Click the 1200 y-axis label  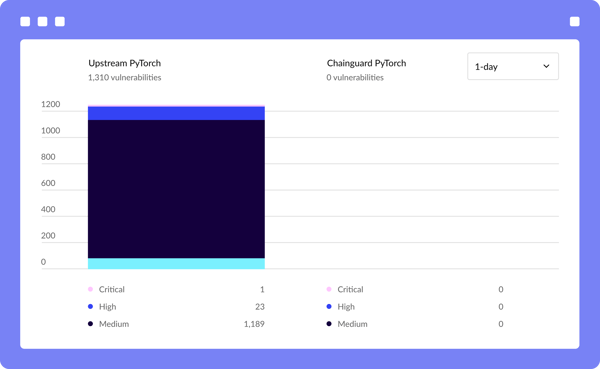pyautogui.click(x=51, y=104)
